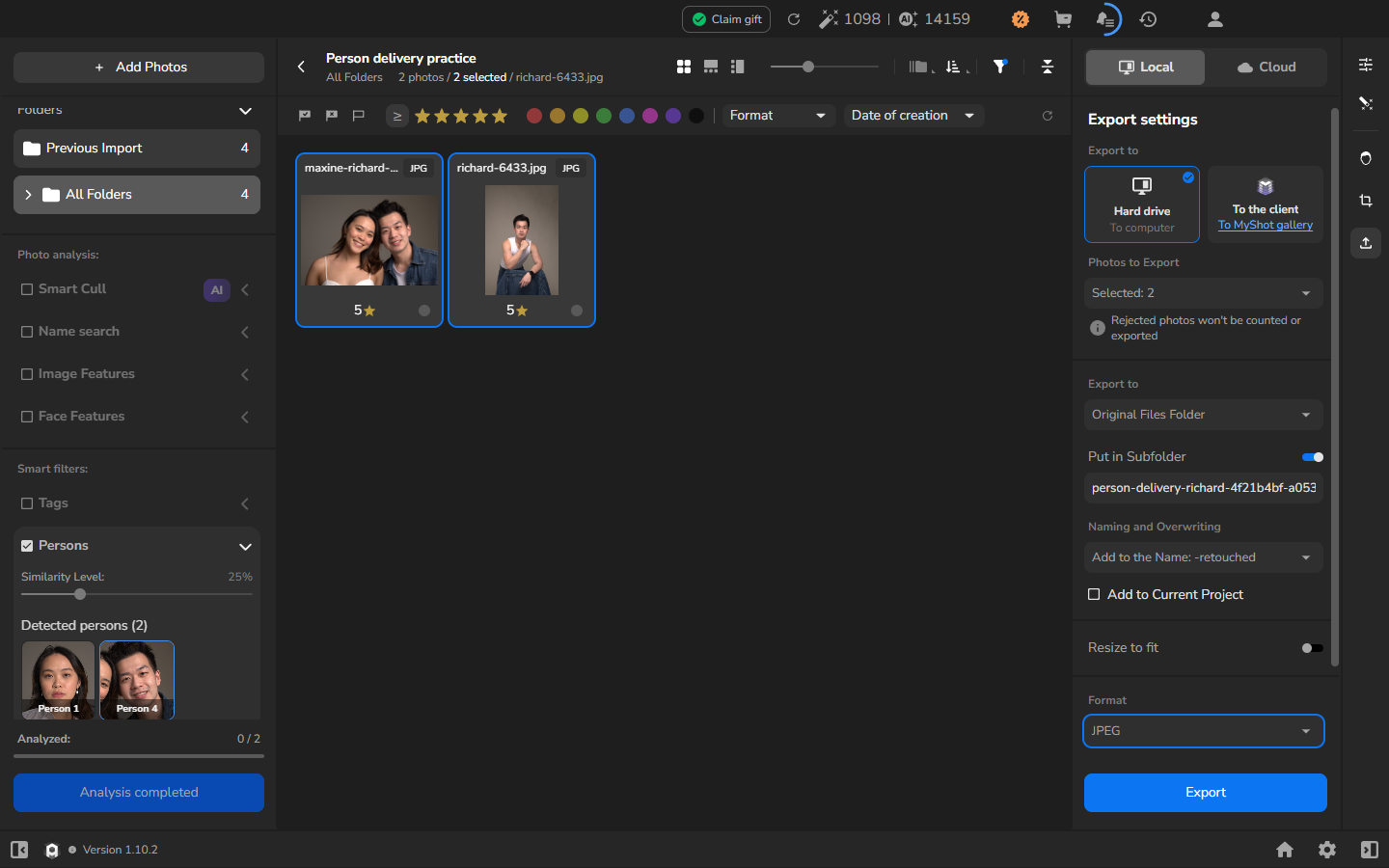Switch to the large grid view
Image resolution: width=1389 pixels, height=868 pixels.
click(684, 67)
